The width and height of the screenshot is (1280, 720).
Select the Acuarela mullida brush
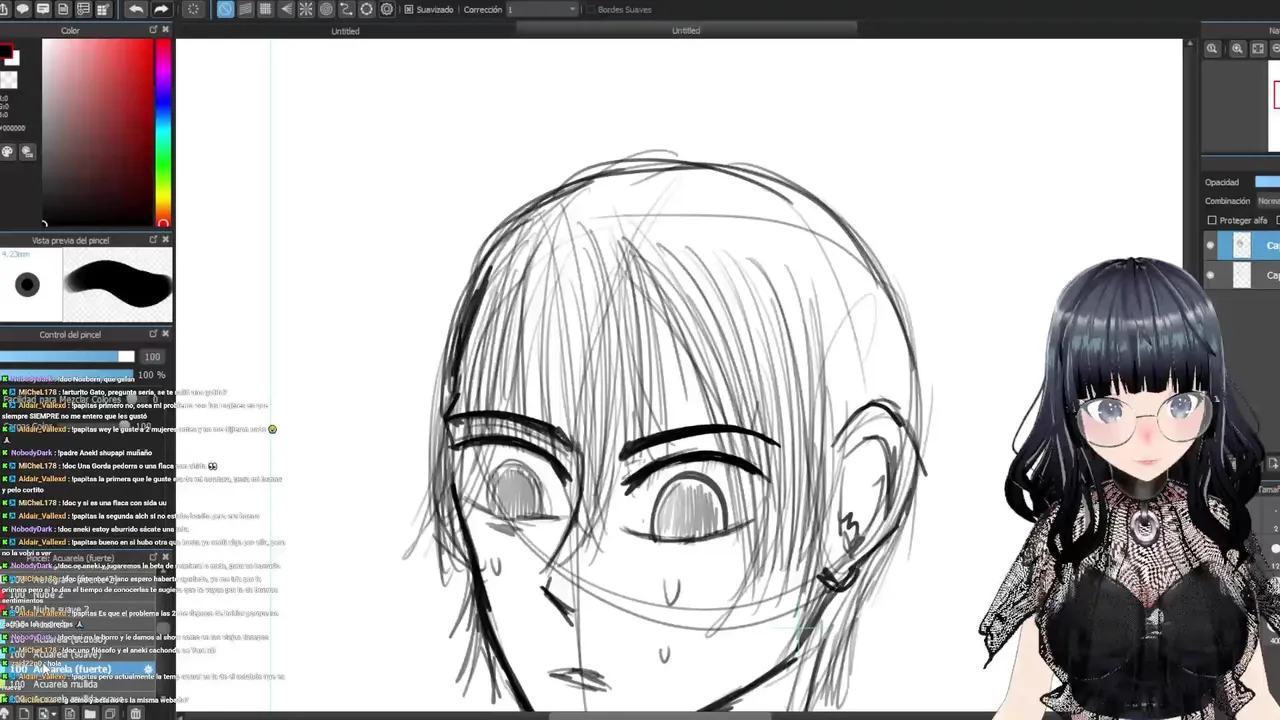(80, 684)
